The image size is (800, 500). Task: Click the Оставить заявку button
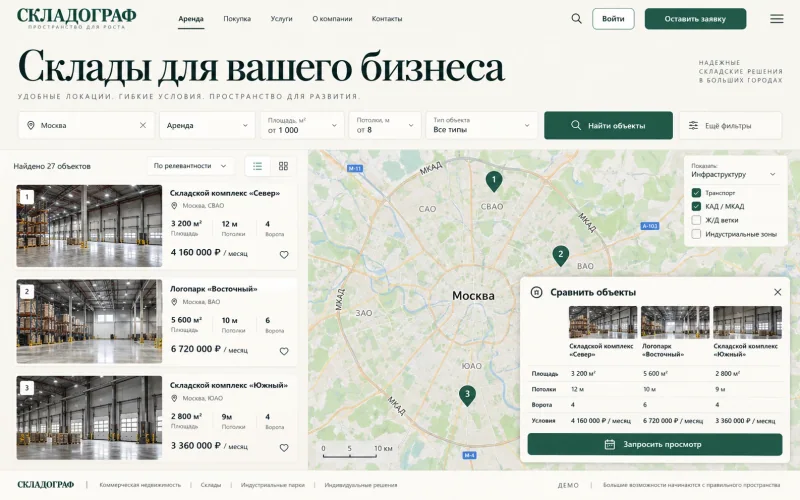click(695, 19)
